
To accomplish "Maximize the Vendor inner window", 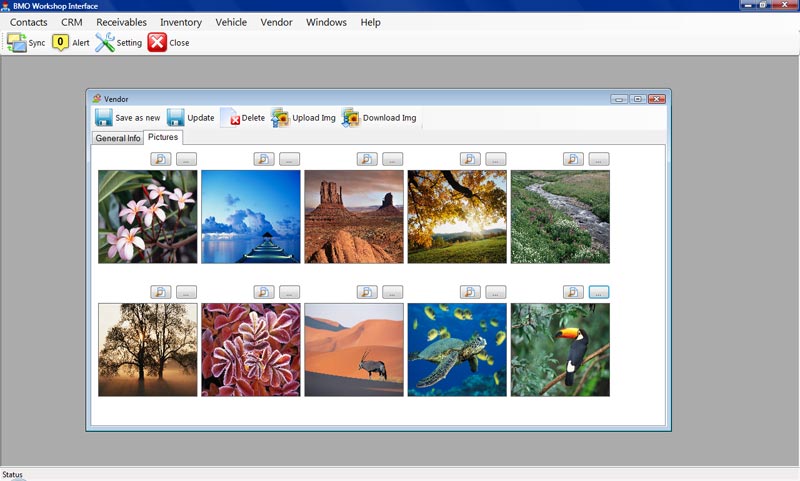I will (638, 99).
